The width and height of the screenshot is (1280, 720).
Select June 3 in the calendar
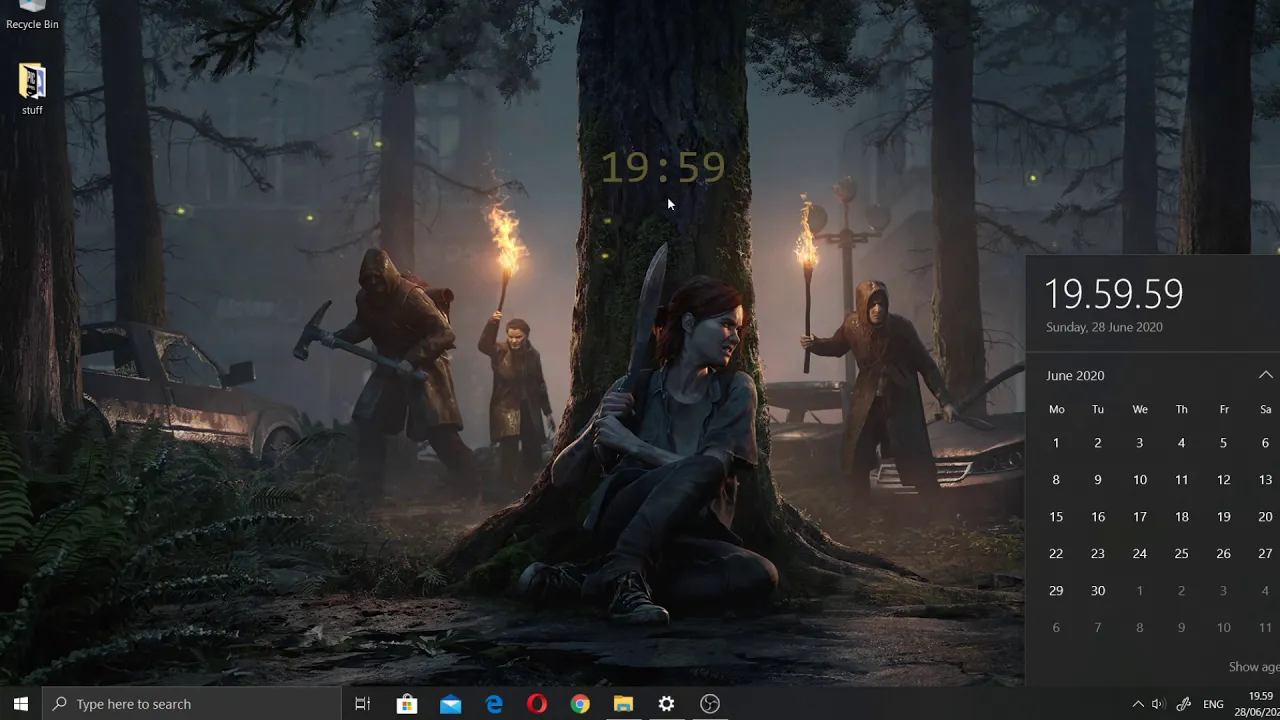point(1139,443)
